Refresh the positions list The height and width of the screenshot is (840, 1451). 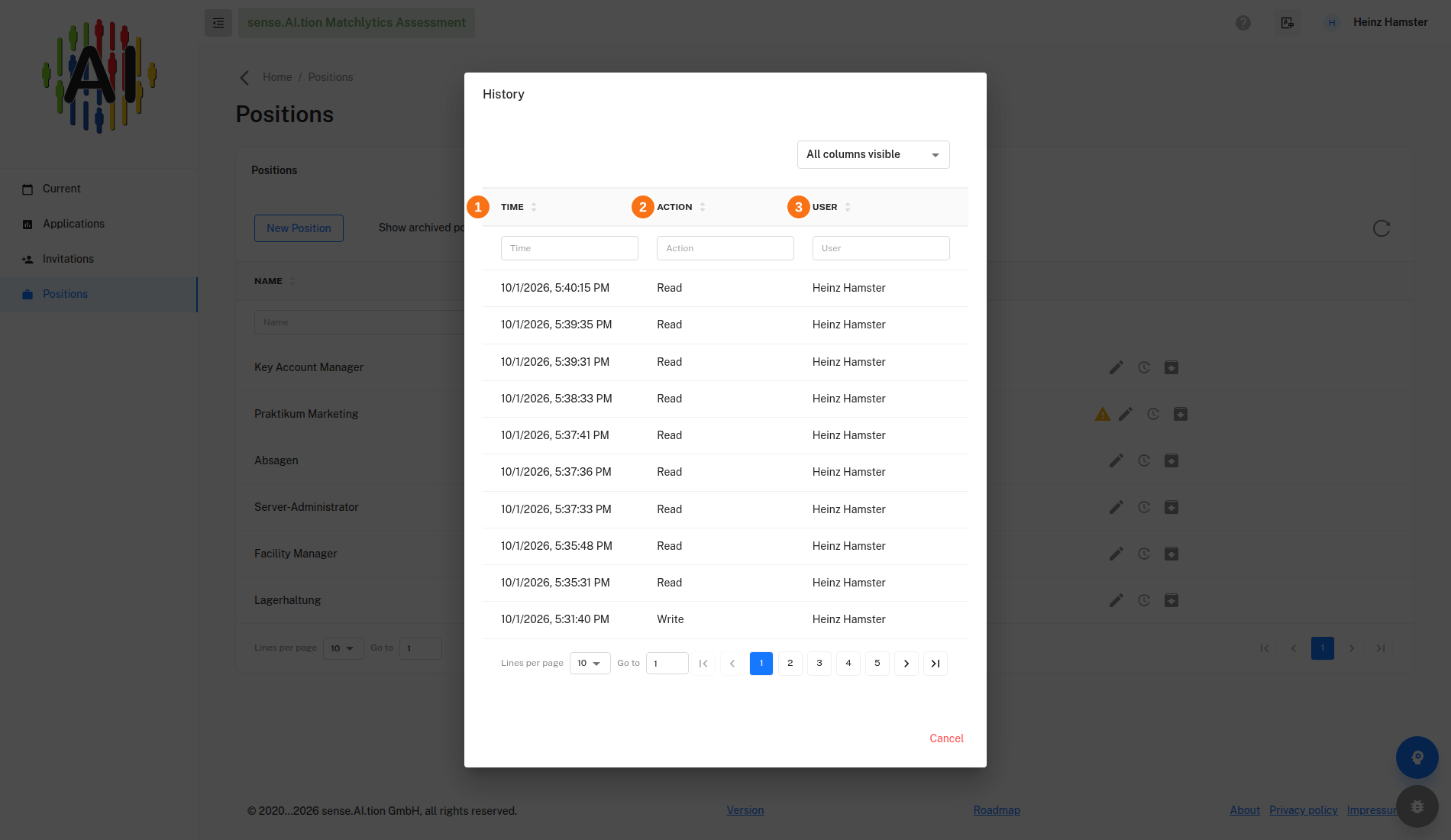point(1382,228)
